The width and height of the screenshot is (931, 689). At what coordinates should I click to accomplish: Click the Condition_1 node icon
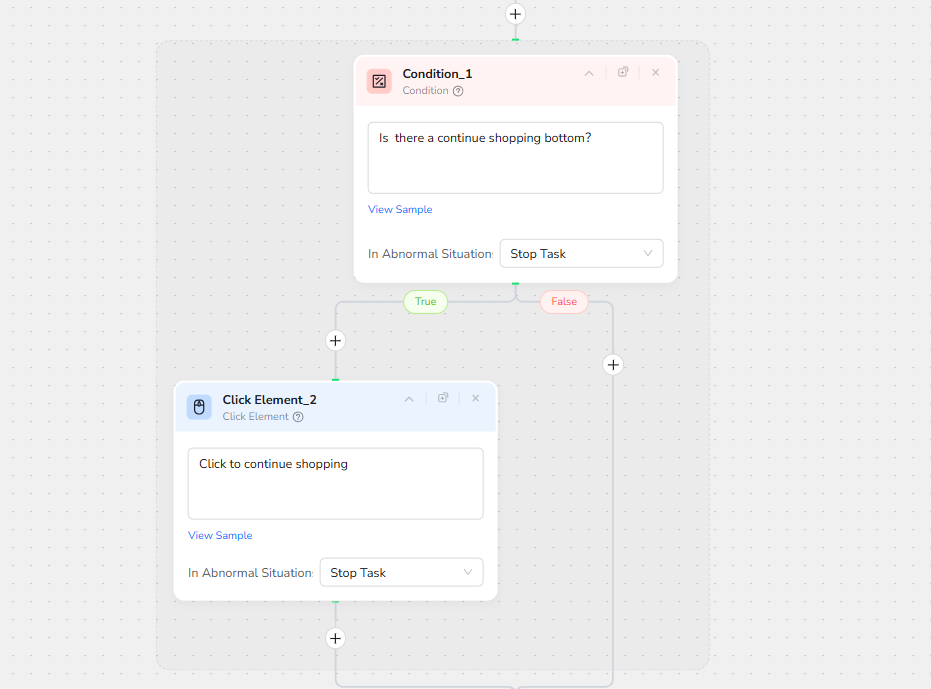click(379, 81)
